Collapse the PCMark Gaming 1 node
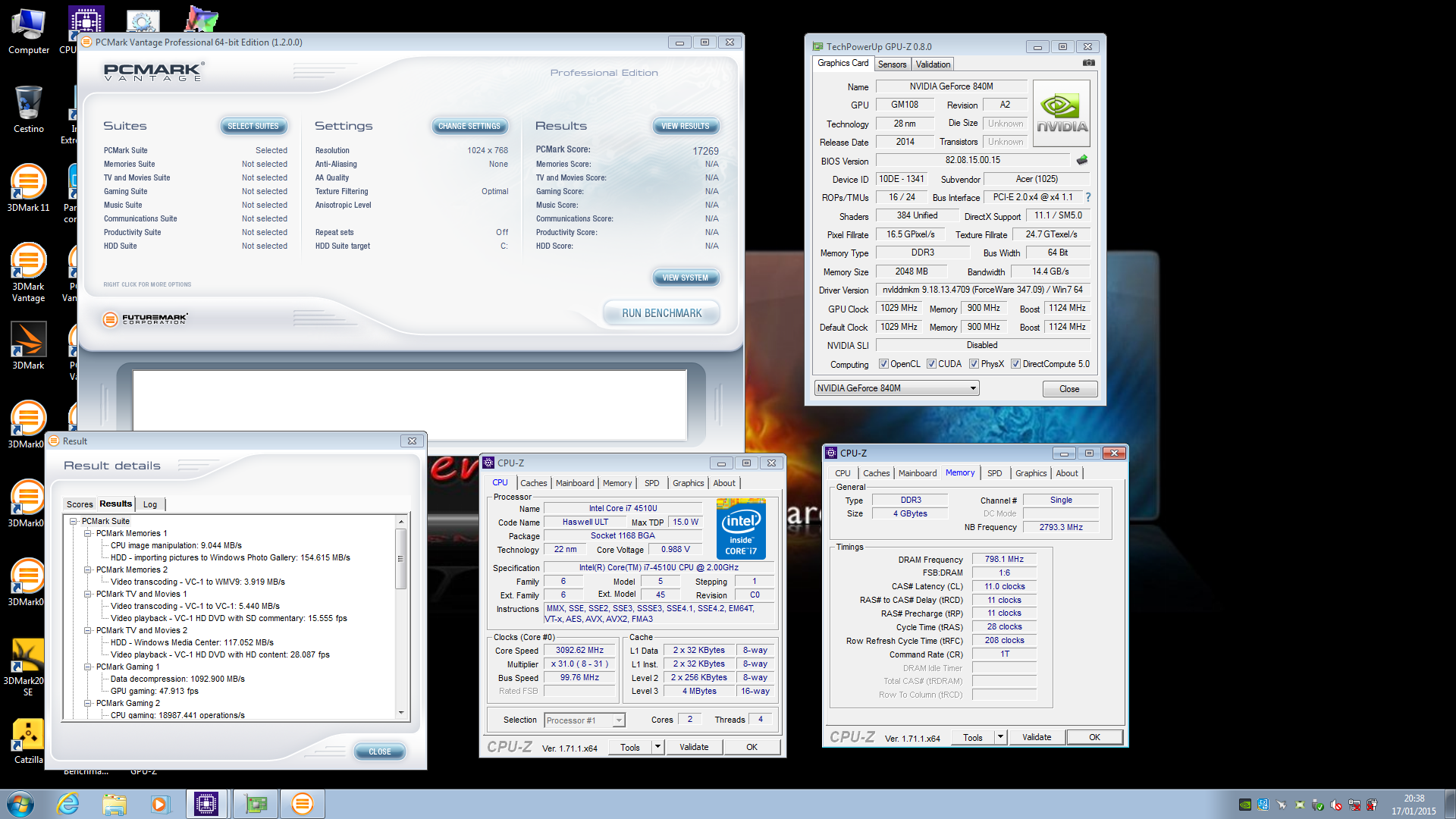Image resolution: width=1456 pixels, height=819 pixels. click(x=88, y=667)
